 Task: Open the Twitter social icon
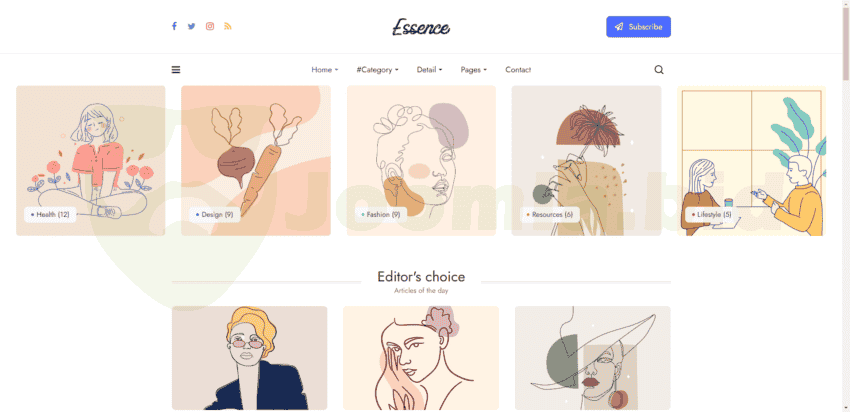tap(191, 26)
